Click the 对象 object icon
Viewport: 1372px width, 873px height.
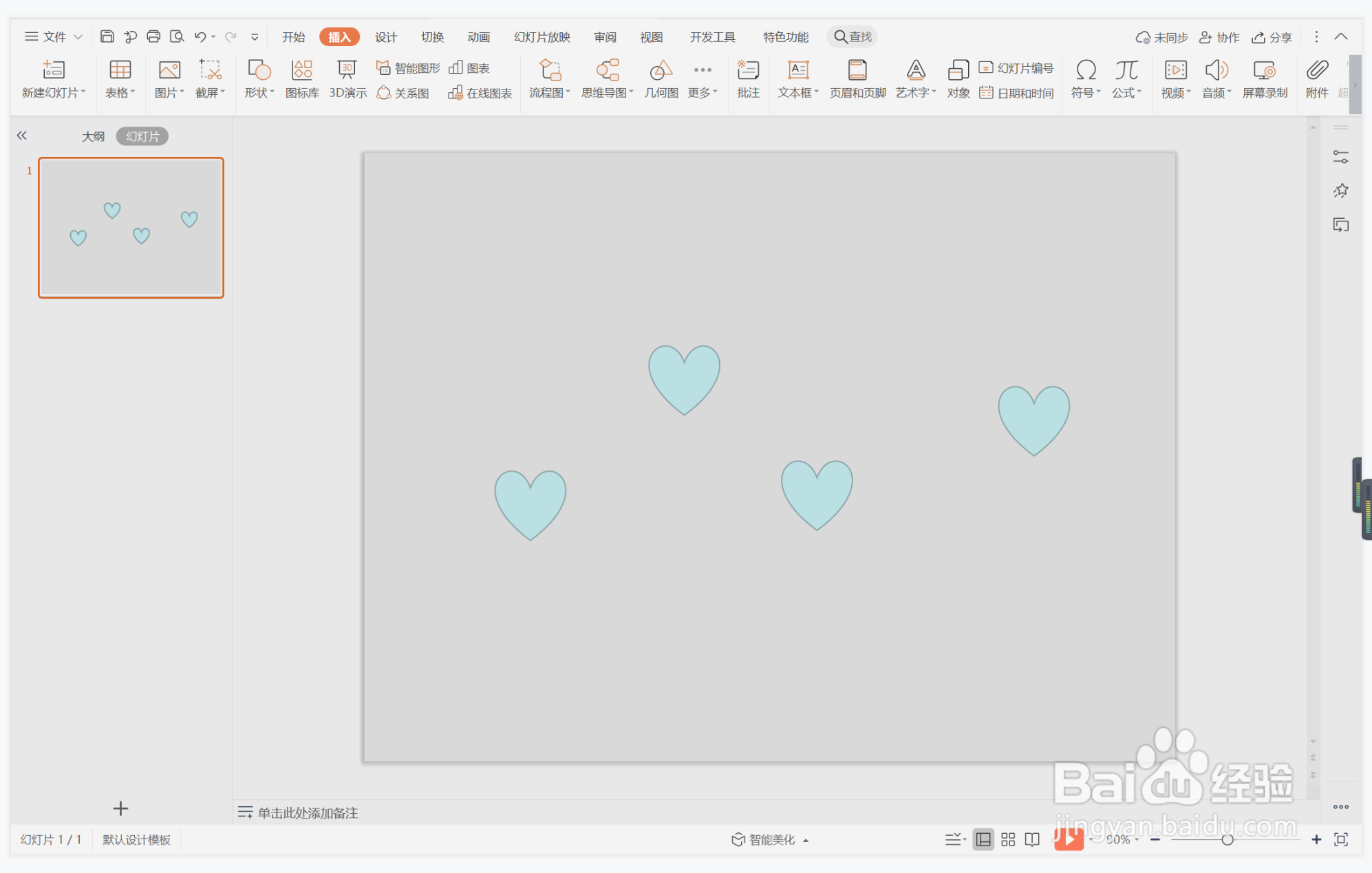click(958, 79)
